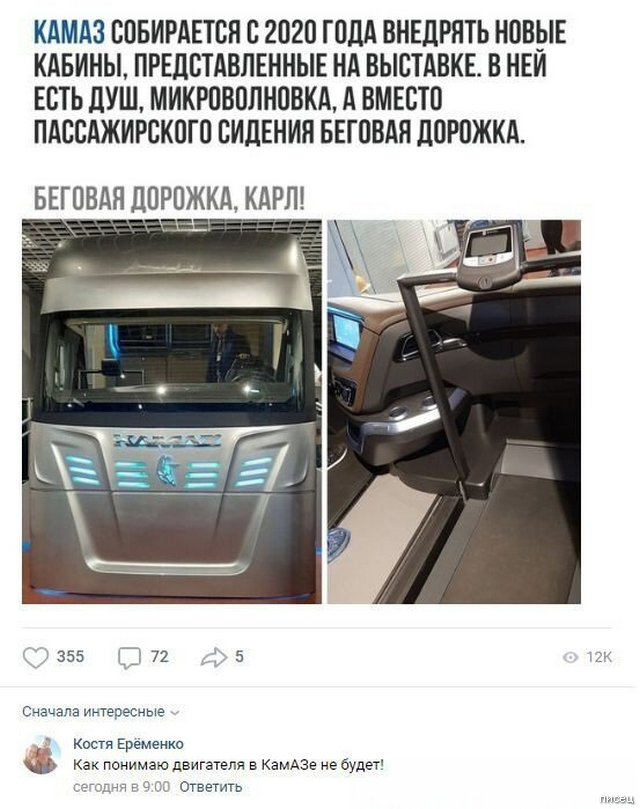This screenshot has height=809, width=640.
Task: Click the views eye icon
Action: pos(570,657)
